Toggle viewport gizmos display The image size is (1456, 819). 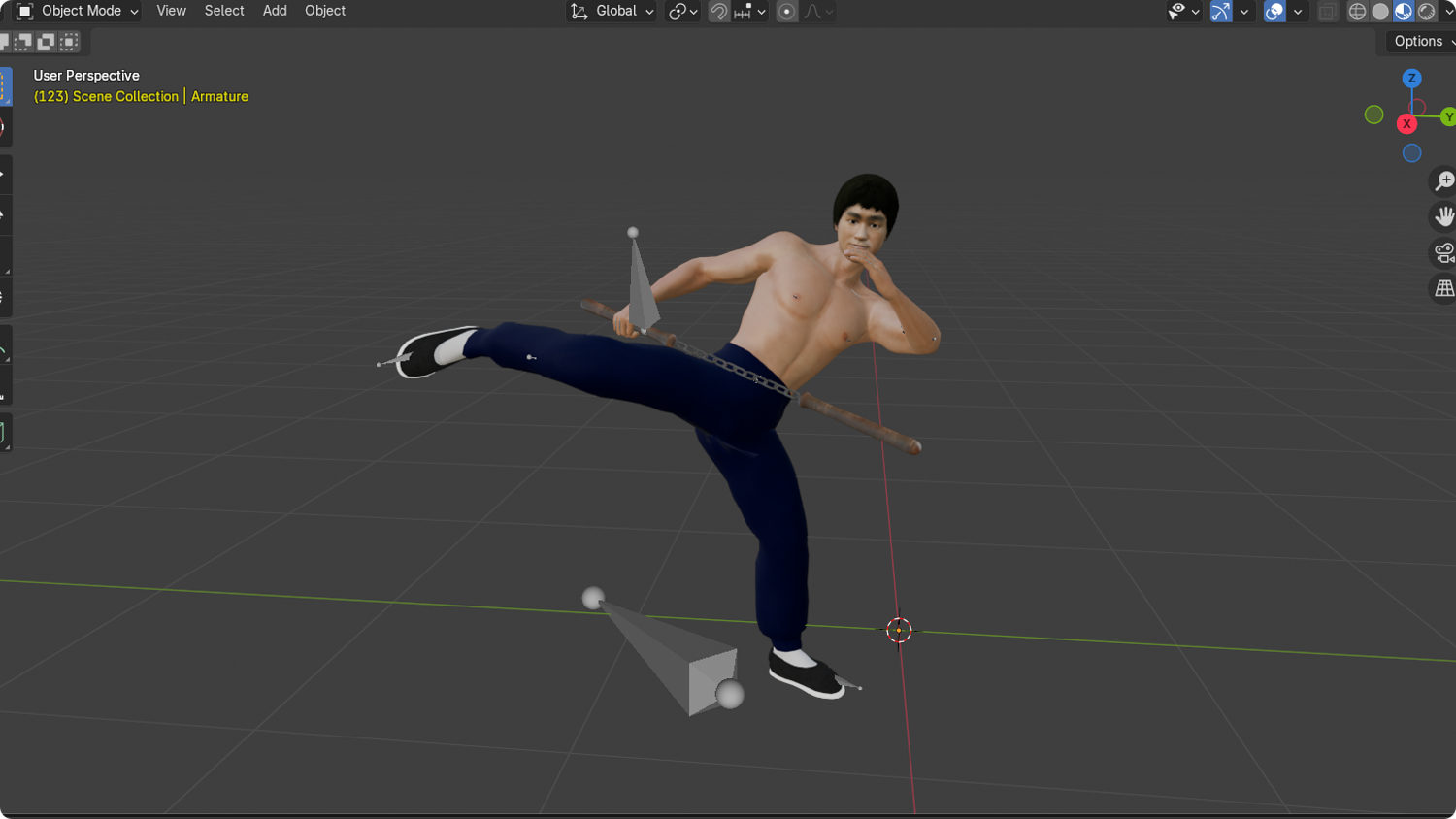pyautogui.click(x=1221, y=12)
